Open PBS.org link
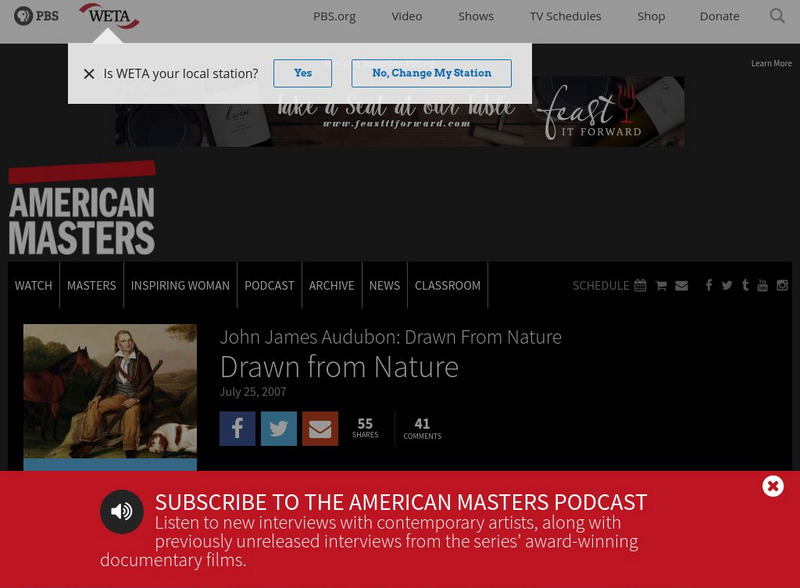Image resolution: width=800 pixels, height=588 pixels. pyautogui.click(x=335, y=16)
